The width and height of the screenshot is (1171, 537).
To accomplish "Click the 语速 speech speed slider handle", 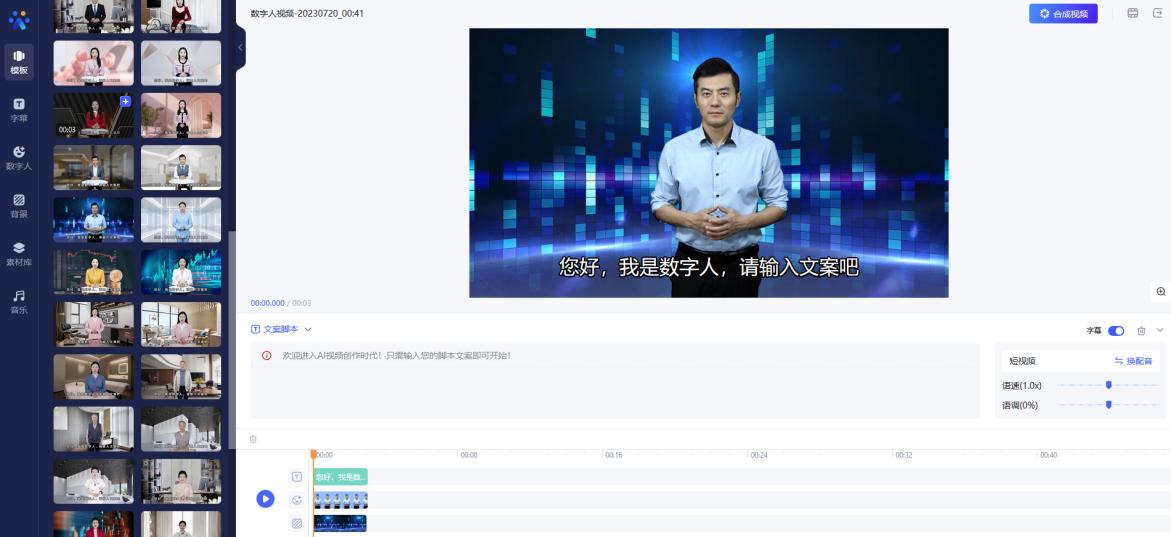I will [1108, 385].
